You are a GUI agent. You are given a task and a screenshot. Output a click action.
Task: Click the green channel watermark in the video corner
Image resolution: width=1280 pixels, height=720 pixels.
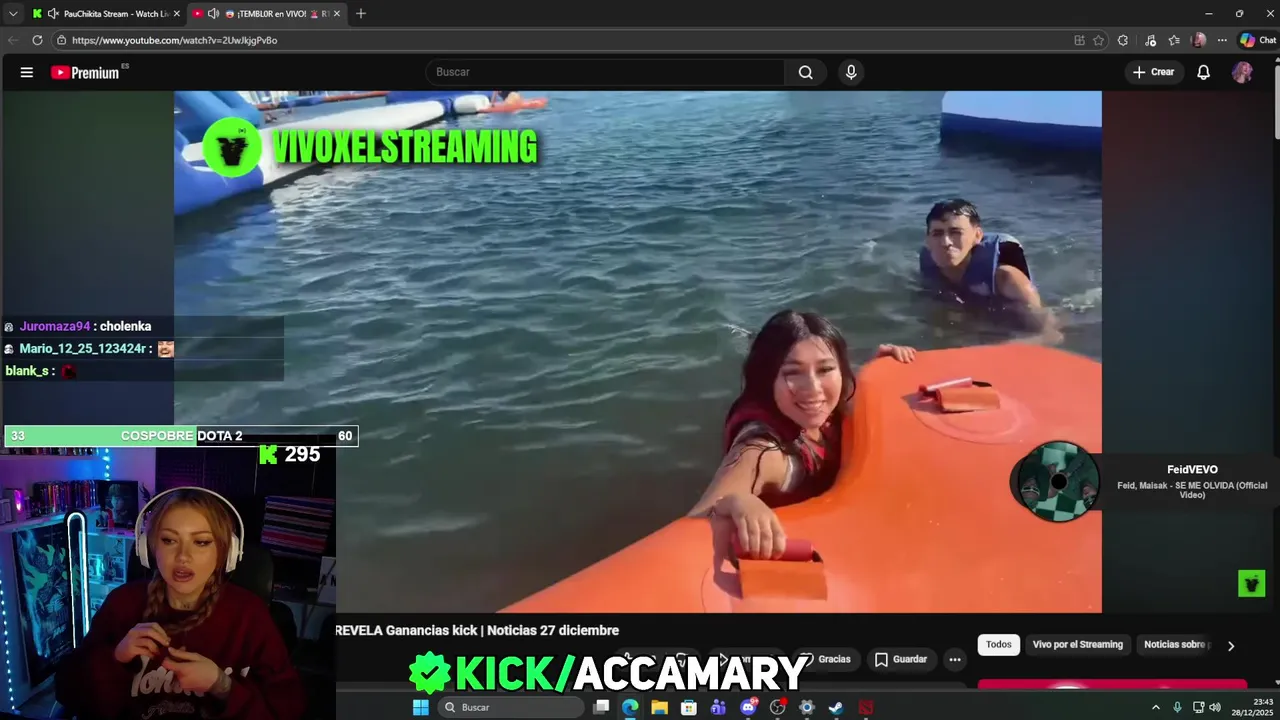(1252, 582)
